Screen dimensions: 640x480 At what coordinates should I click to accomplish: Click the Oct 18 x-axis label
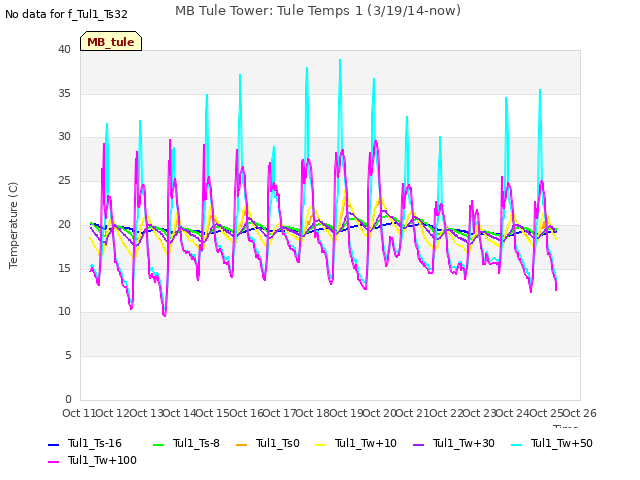[312, 413]
